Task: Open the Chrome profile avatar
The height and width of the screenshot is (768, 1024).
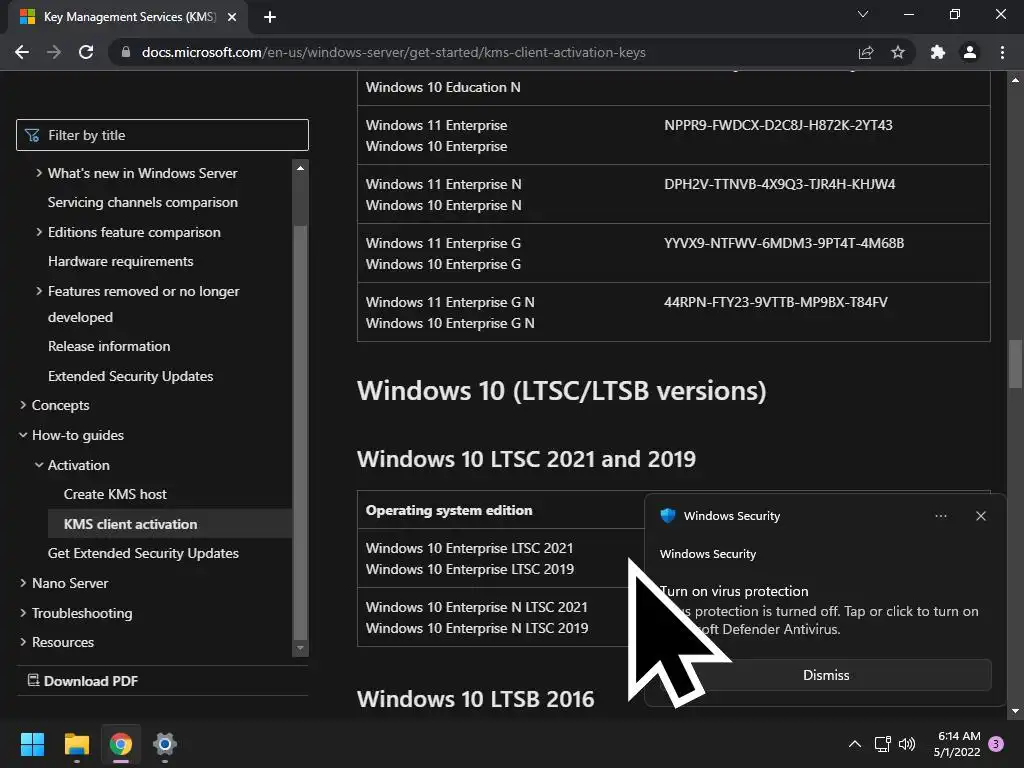Action: coord(970,52)
